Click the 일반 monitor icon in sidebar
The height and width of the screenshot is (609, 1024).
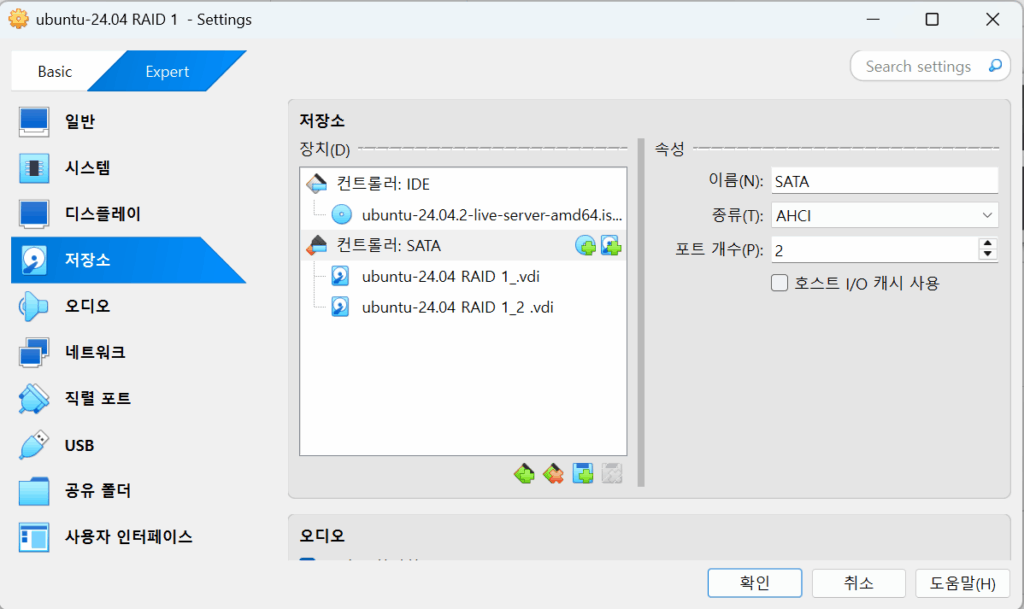[x=33, y=121]
